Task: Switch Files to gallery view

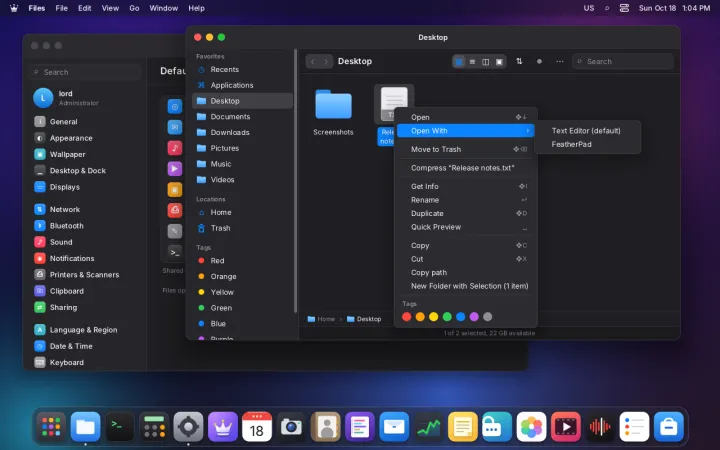Action: 499,62
